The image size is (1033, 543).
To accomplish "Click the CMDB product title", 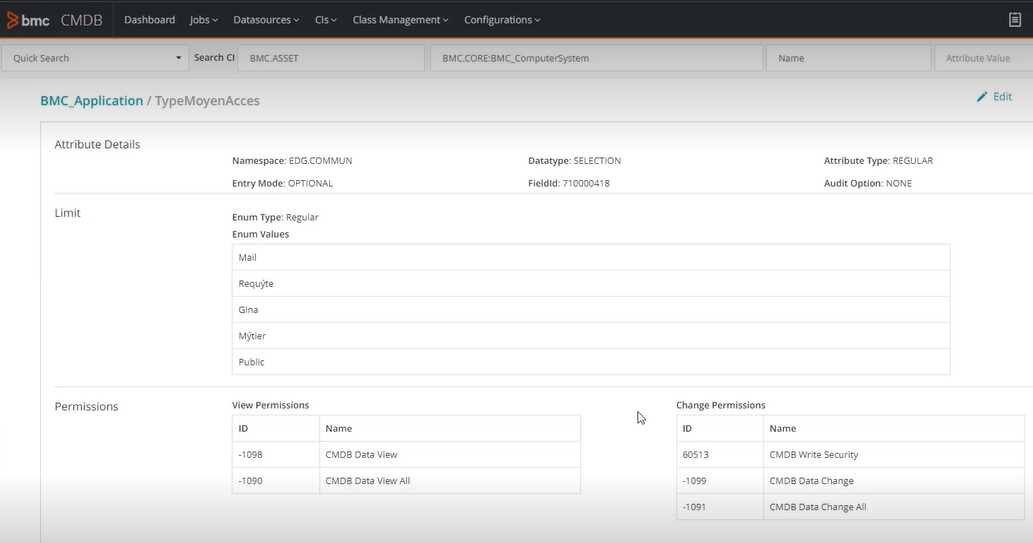I will 82,20.
